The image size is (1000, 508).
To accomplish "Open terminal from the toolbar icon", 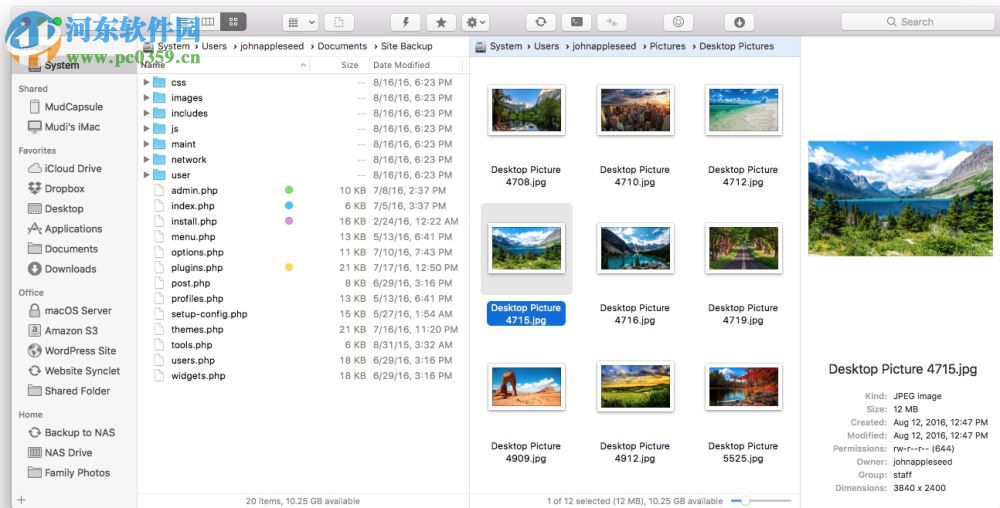I will [577, 22].
